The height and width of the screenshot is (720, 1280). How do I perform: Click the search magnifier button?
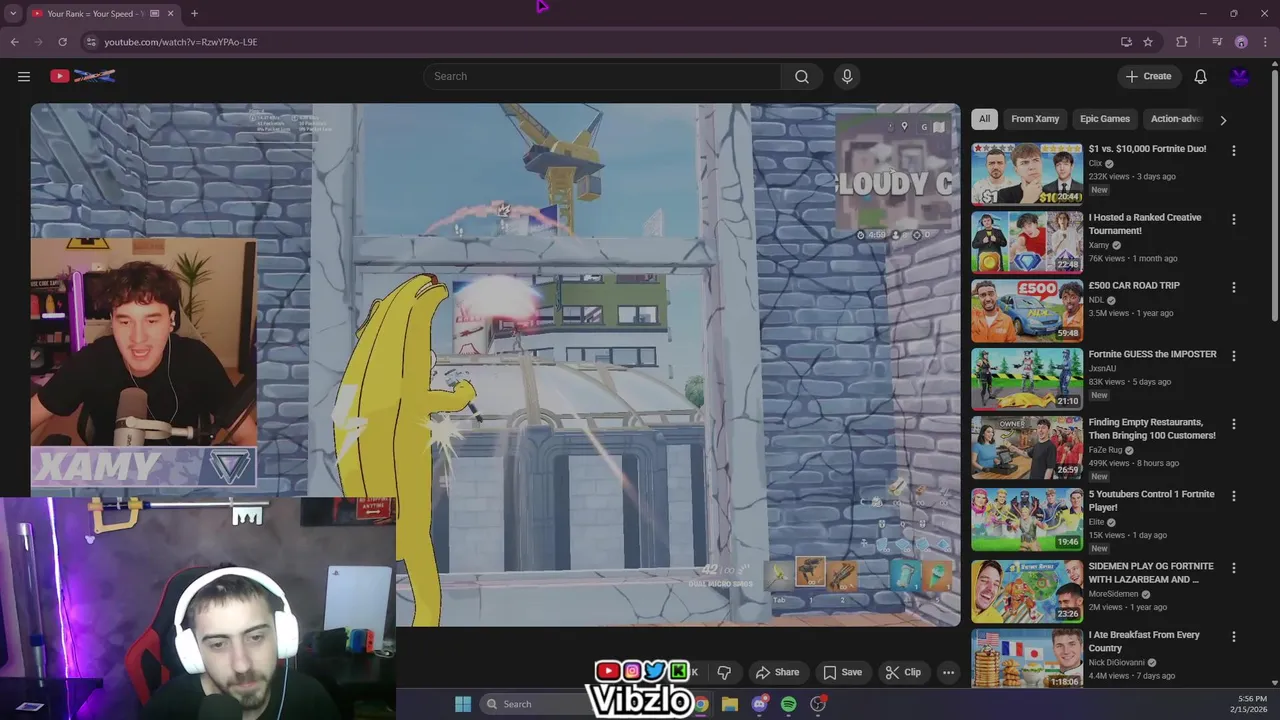pyautogui.click(x=802, y=76)
